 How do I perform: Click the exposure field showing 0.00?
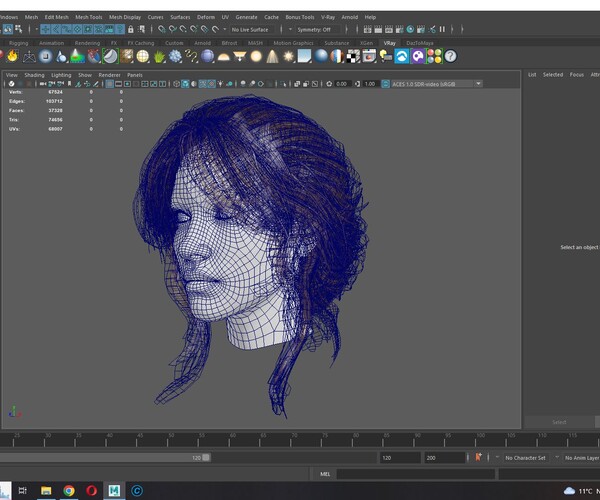(x=341, y=84)
